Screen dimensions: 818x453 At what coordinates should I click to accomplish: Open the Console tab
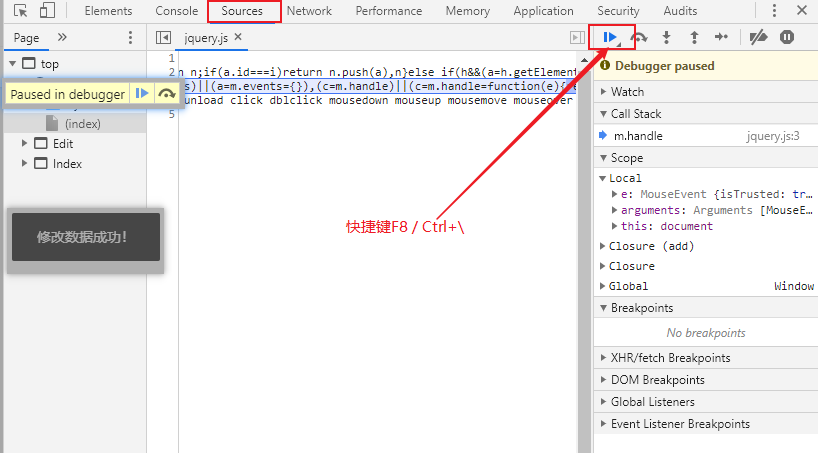176,11
